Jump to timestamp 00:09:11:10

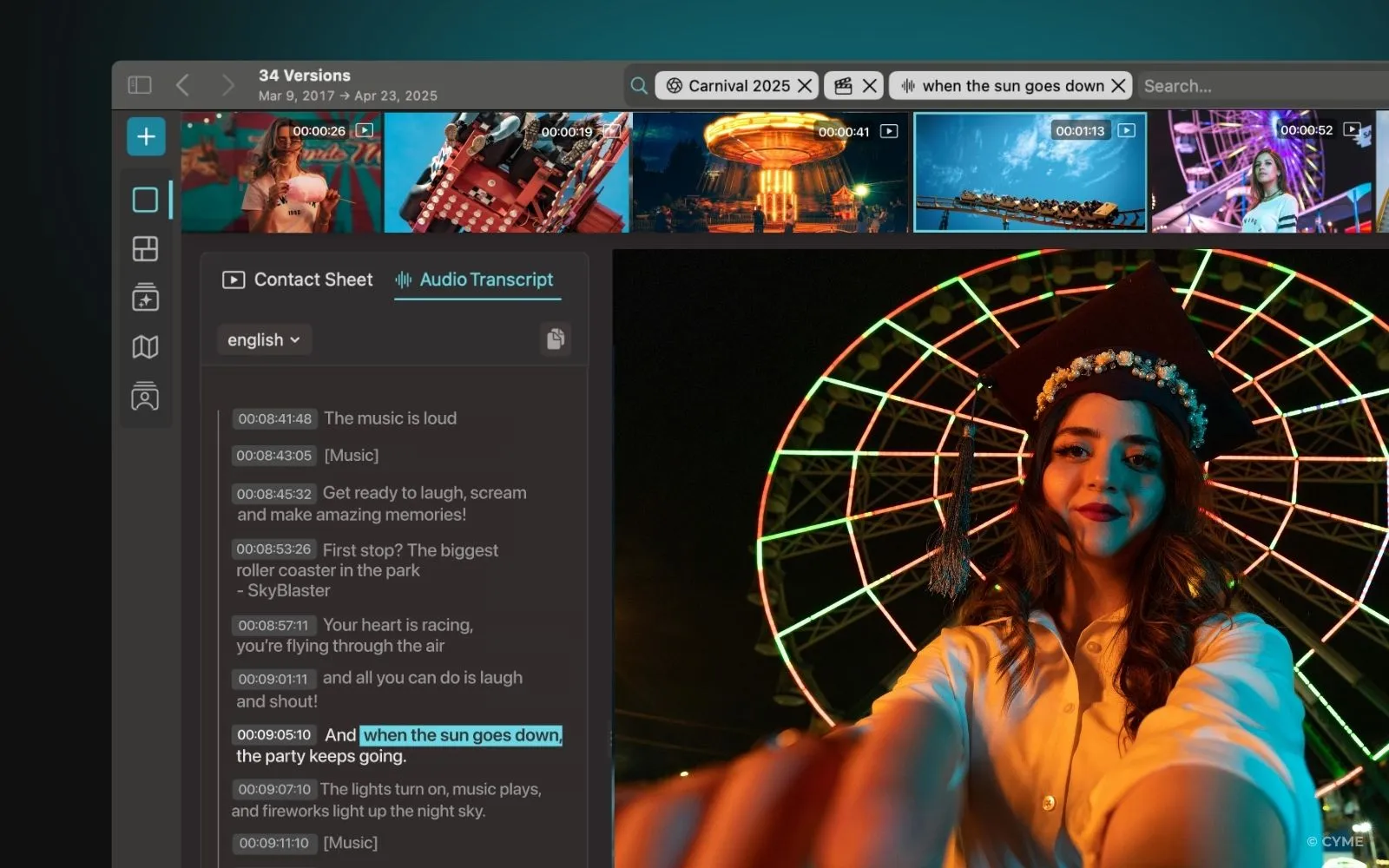[x=274, y=843]
